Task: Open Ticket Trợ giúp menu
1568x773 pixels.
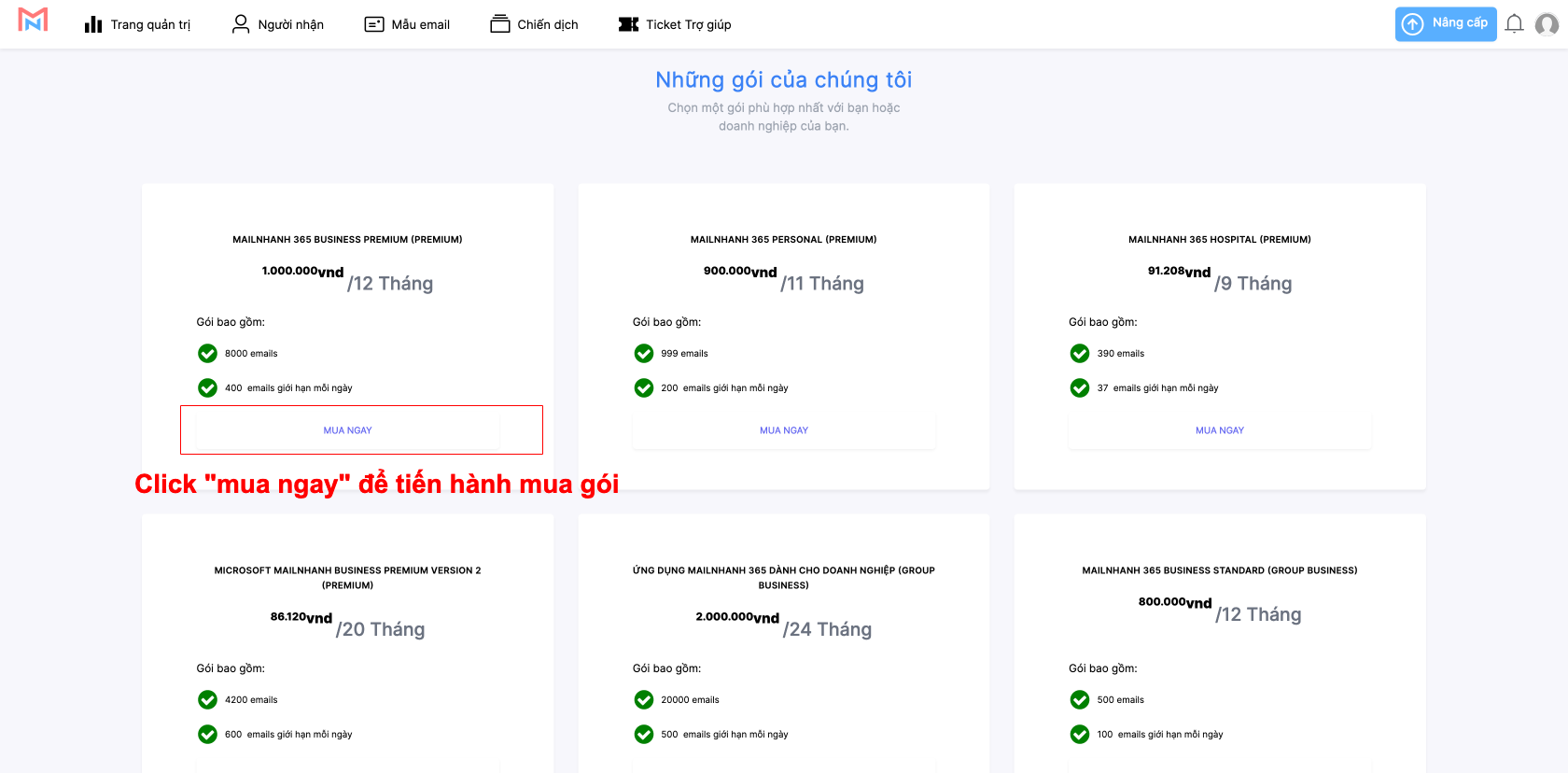Action: point(688,24)
